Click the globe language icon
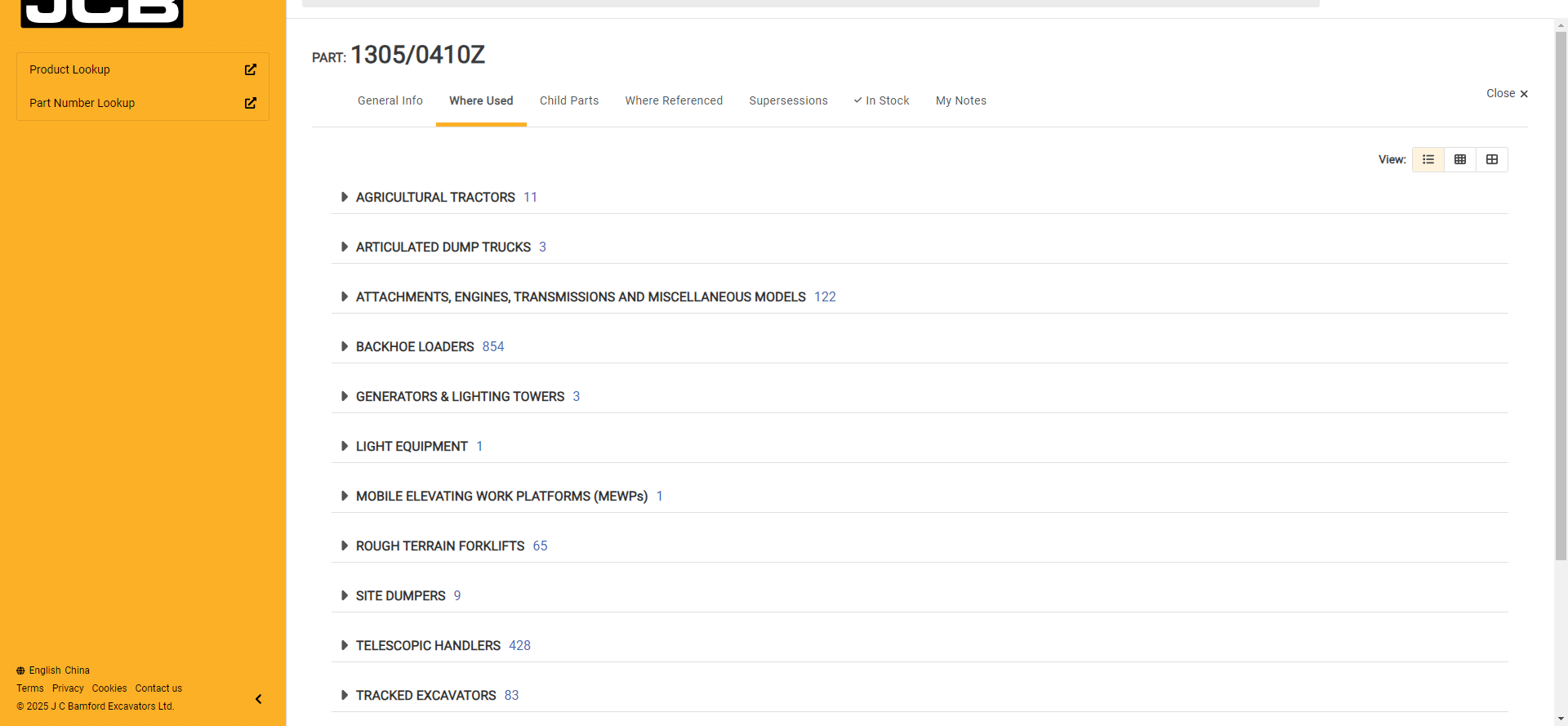Image resolution: width=1568 pixels, height=726 pixels. click(x=20, y=670)
